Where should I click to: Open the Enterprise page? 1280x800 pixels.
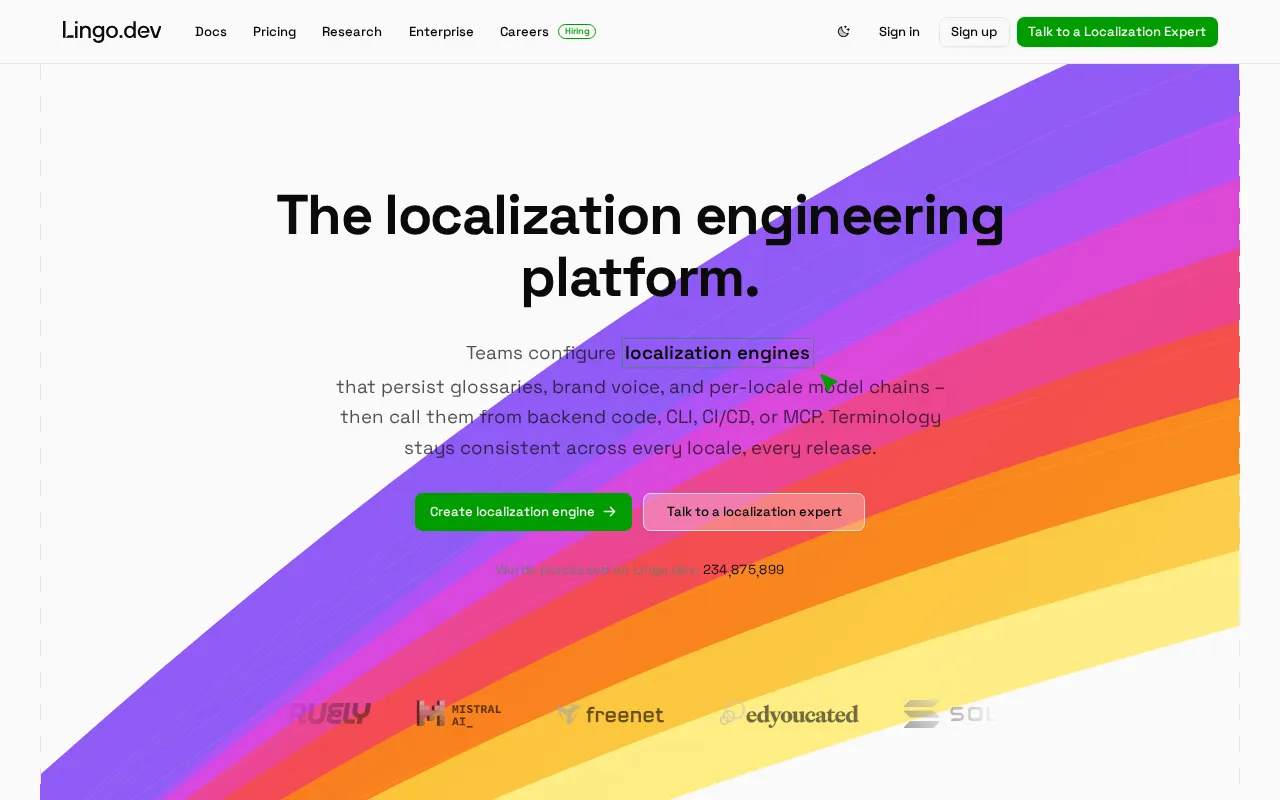[441, 32]
